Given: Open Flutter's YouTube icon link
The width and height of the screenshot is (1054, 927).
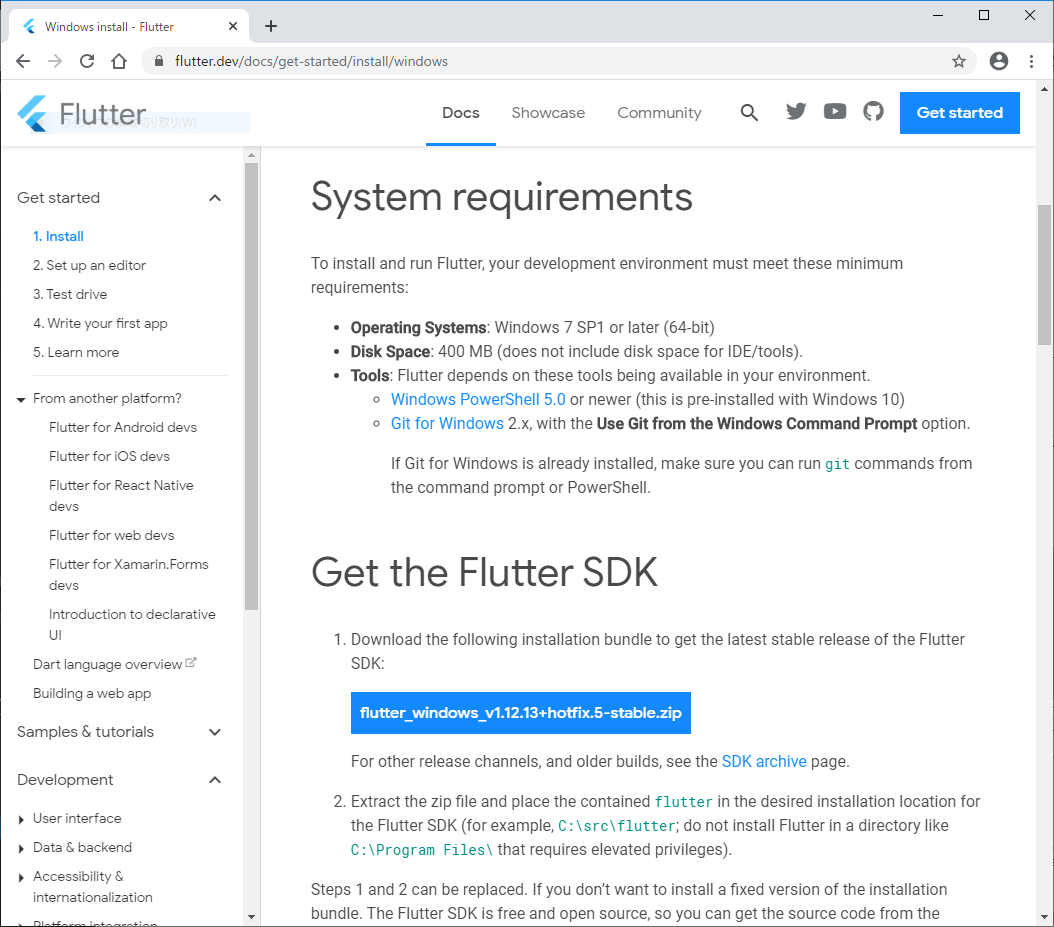Looking at the screenshot, I should tap(835, 112).
